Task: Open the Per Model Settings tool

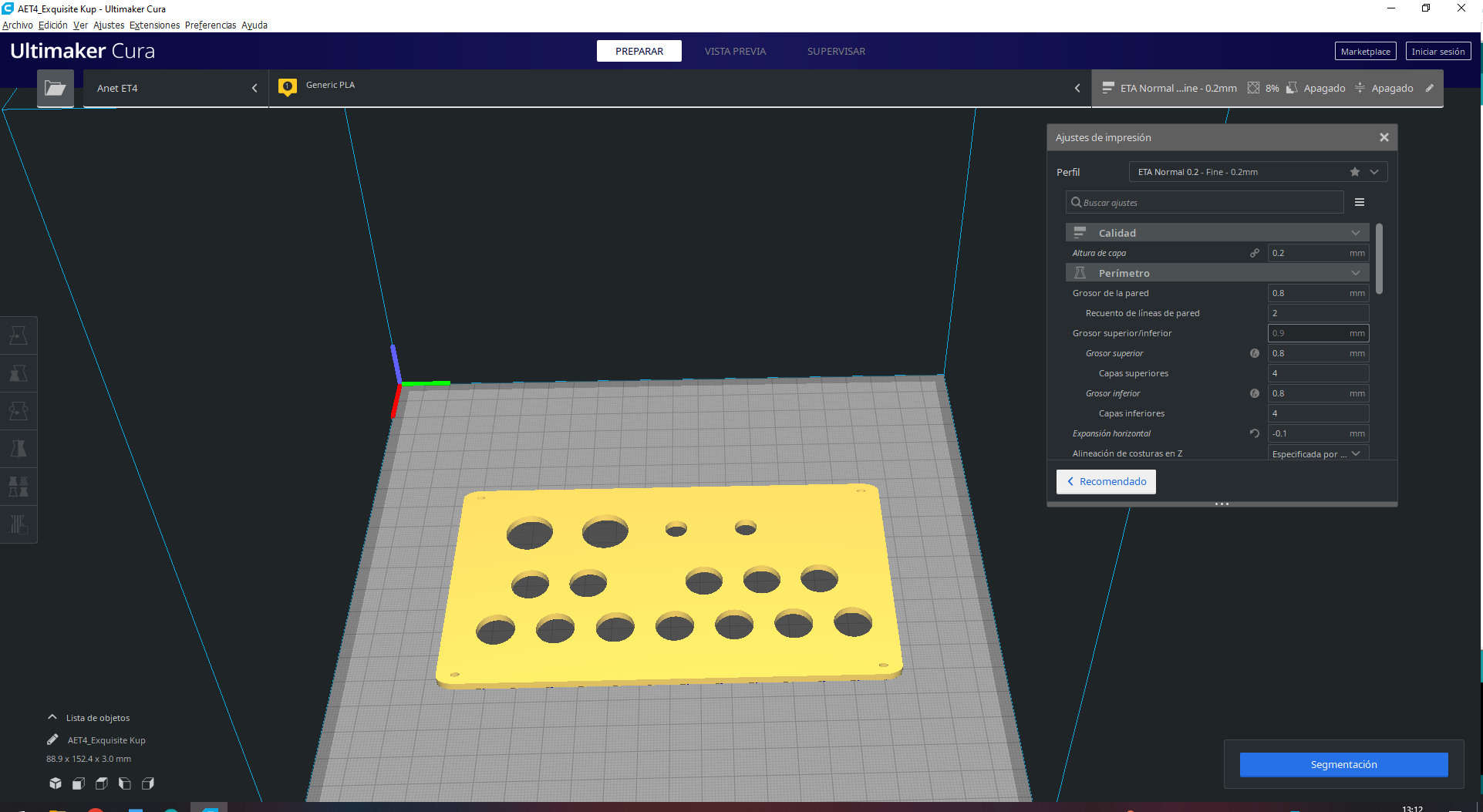Action: [19, 487]
